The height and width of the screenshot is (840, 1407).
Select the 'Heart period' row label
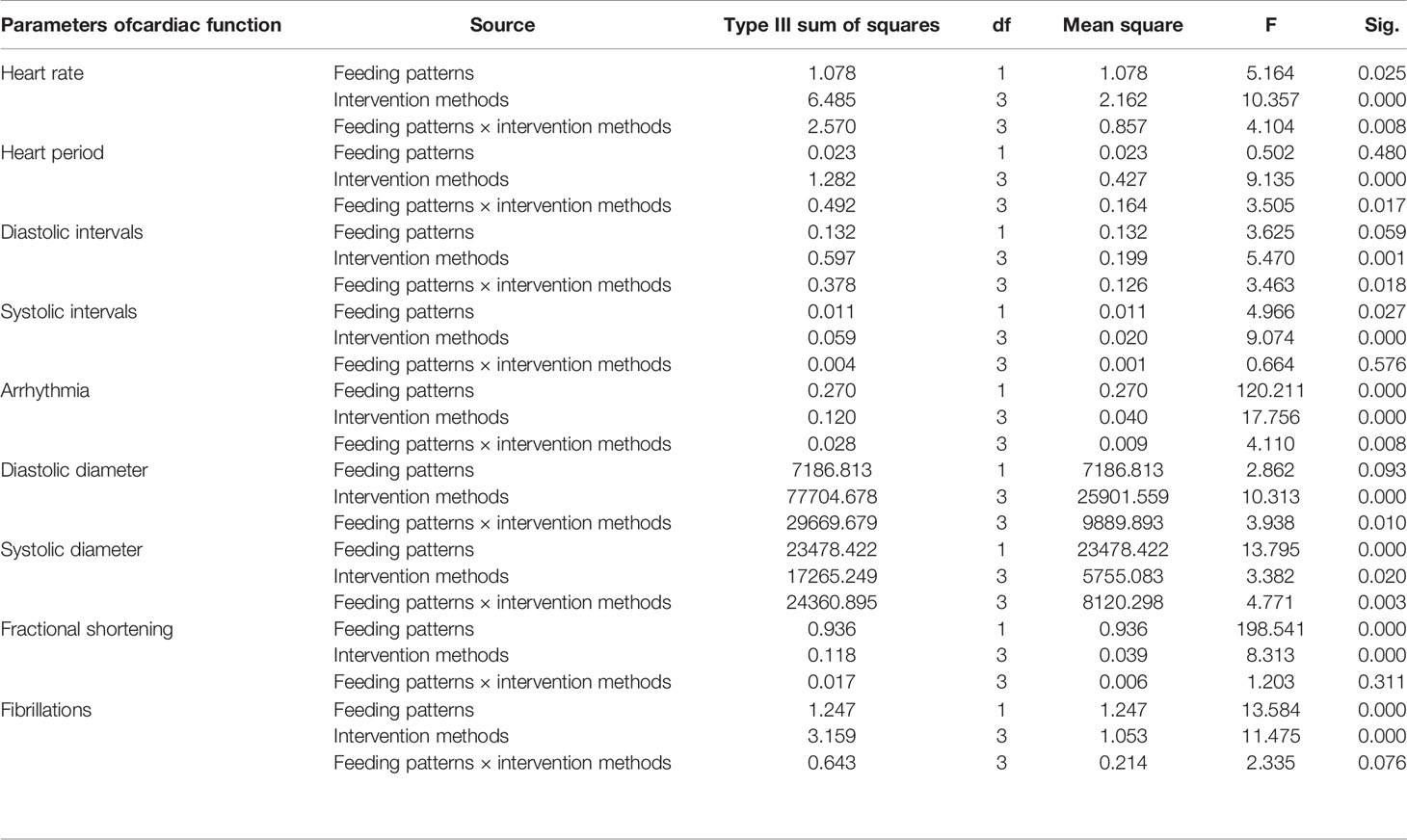point(52,153)
